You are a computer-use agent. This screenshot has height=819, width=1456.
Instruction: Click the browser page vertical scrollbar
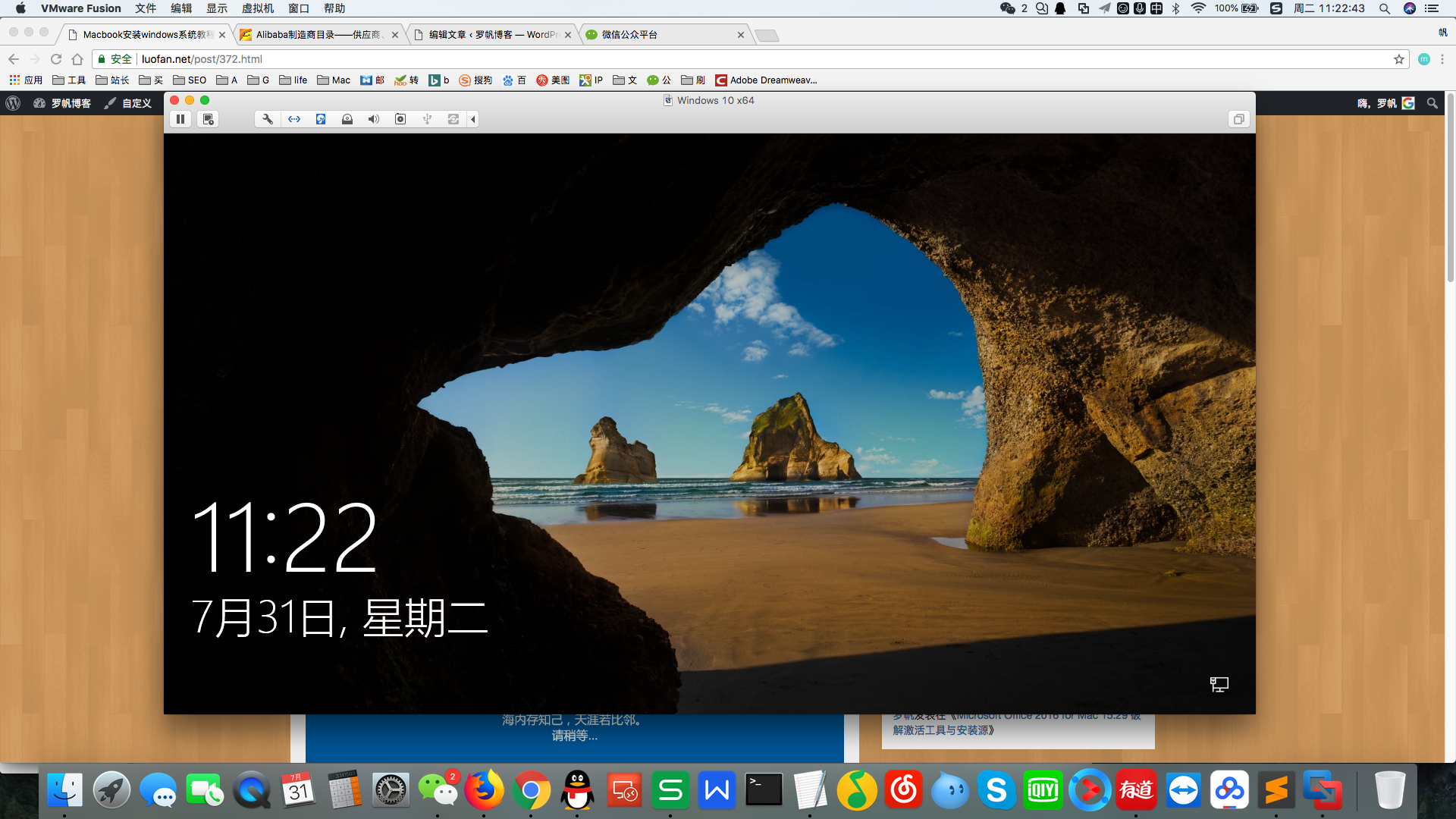pos(1451,190)
